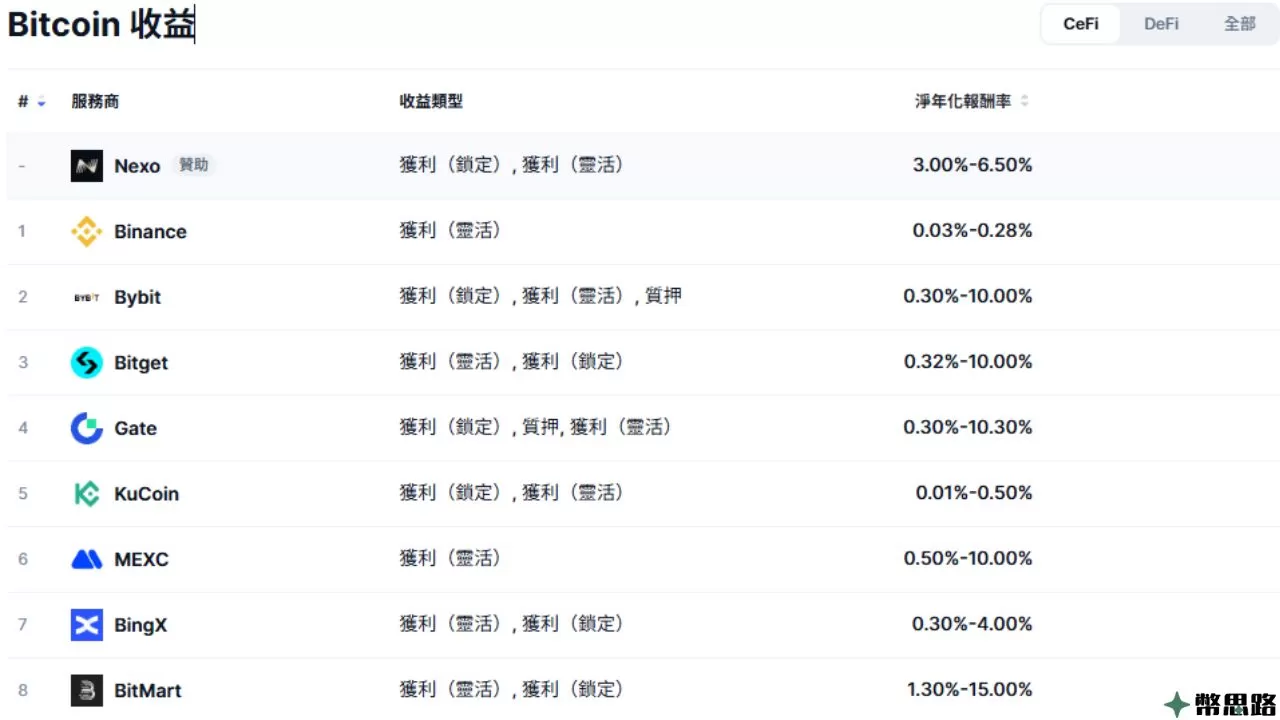The image size is (1280, 720).
Task: Sort by 淨年化報酬率 column arrow
Action: point(1024,102)
